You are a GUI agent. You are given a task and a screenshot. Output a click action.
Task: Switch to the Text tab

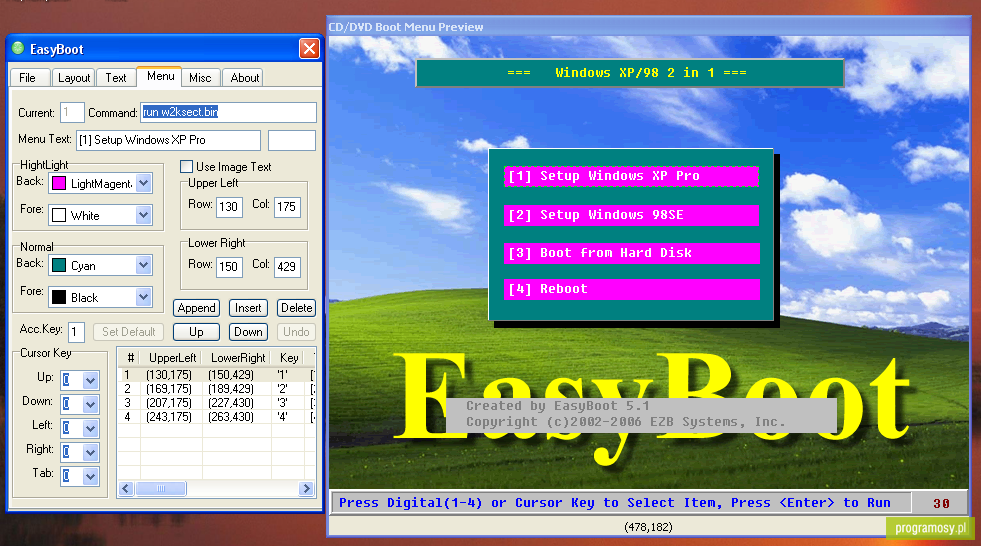(116, 78)
